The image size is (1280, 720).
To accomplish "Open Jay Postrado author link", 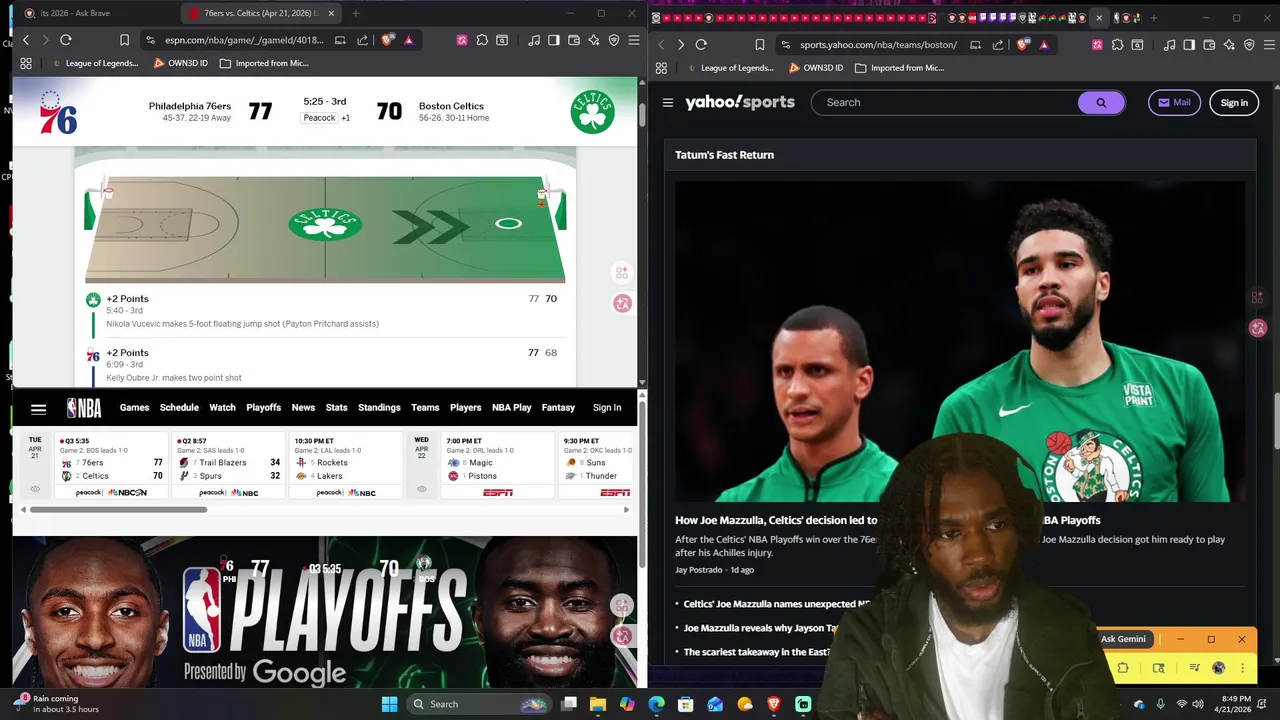I will click(698, 570).
